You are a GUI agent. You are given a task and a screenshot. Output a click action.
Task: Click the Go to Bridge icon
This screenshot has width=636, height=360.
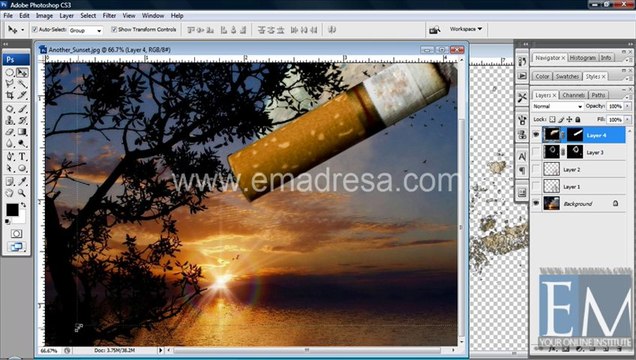[434, 30]
